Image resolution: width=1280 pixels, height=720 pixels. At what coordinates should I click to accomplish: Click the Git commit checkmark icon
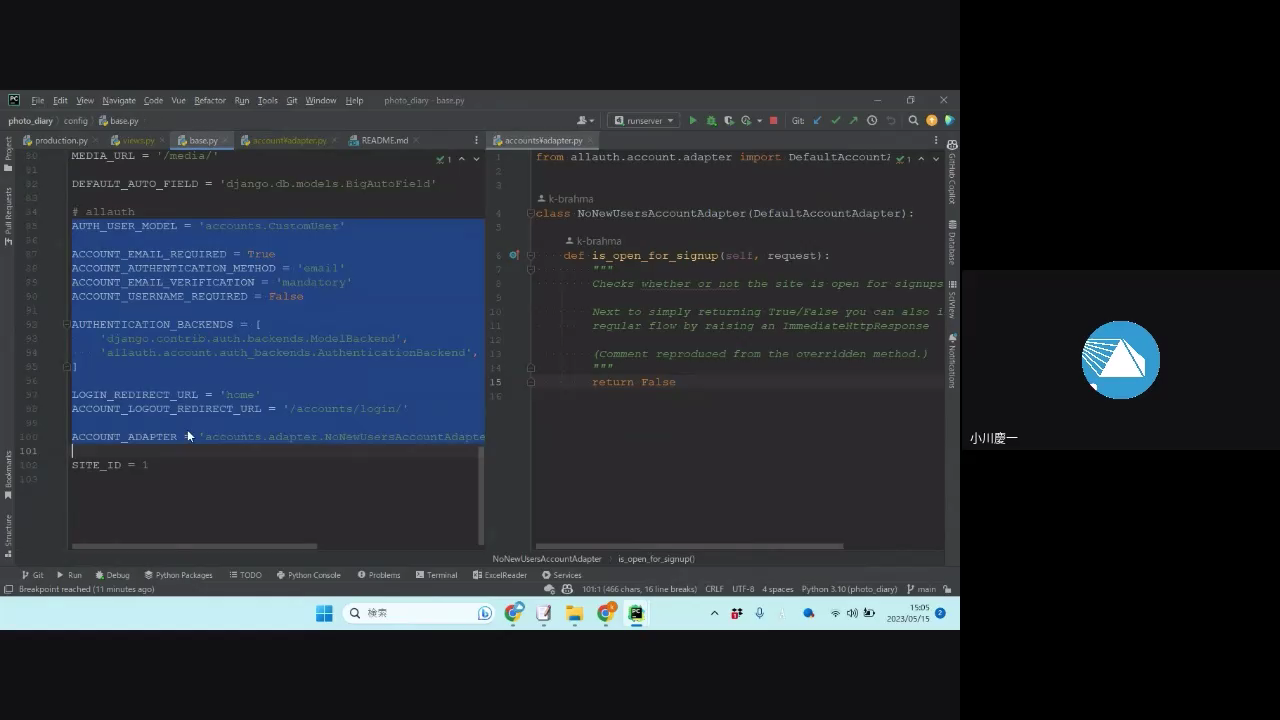click(835, 121)
